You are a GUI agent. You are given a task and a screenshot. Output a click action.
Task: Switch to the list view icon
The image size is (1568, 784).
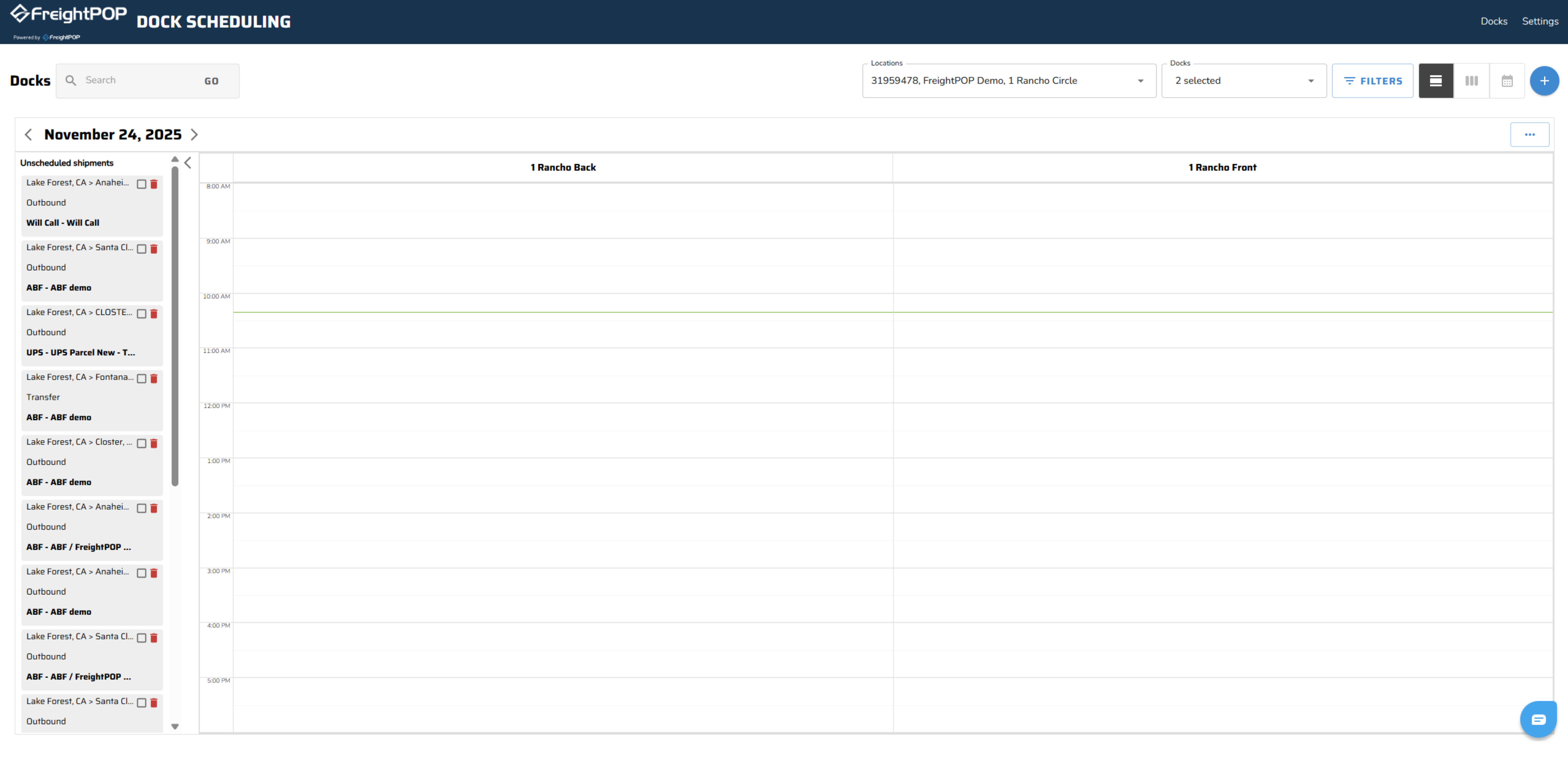1436,81
